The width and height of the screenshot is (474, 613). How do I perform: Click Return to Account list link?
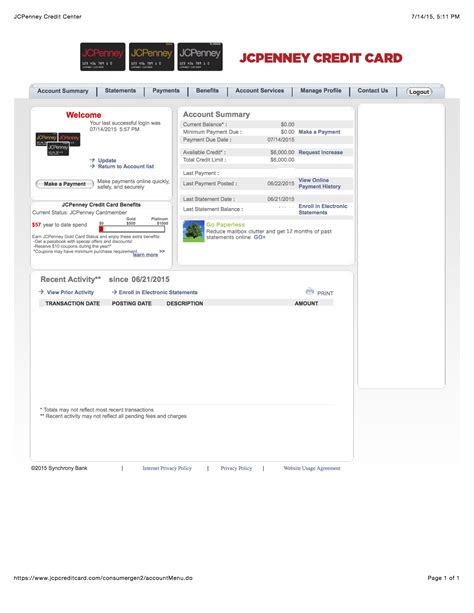126,166
